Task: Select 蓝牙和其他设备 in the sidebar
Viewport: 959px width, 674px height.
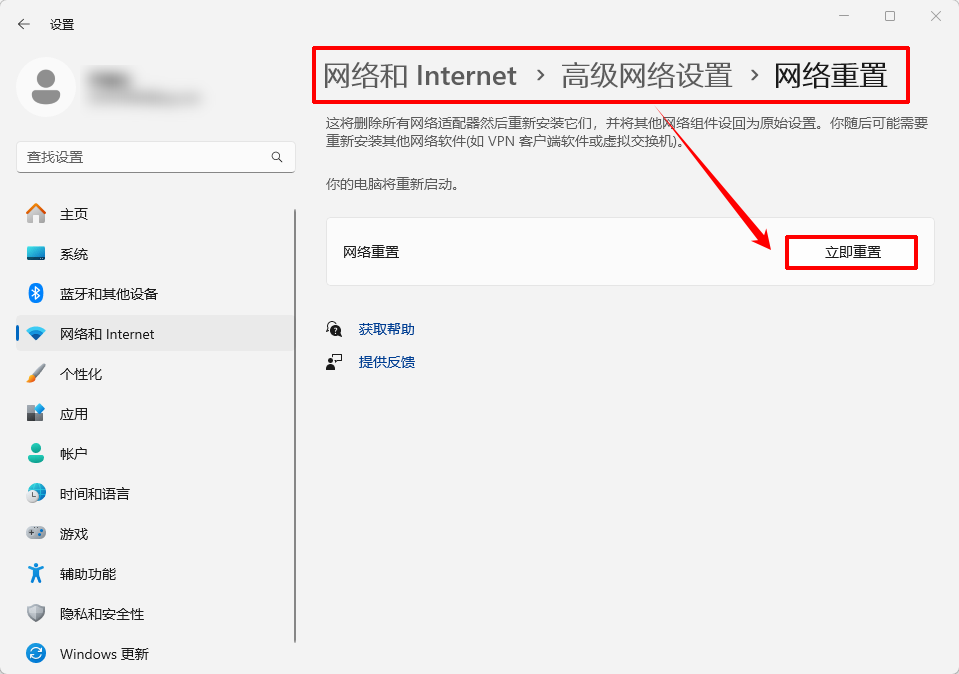Action: point(155,294)
